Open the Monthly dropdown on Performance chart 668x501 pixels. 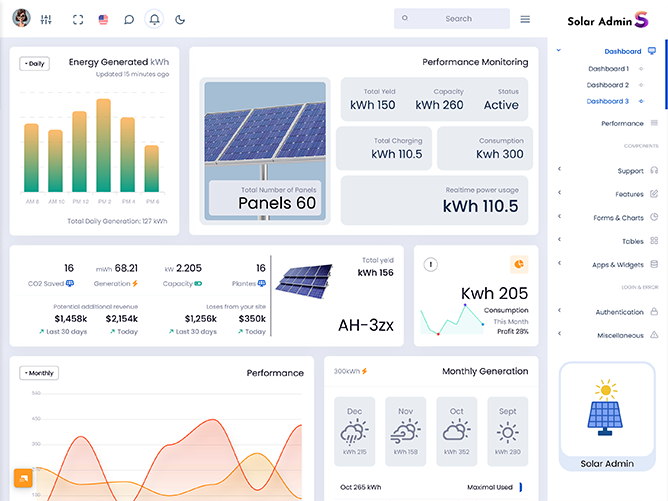[x=39, y=373]
